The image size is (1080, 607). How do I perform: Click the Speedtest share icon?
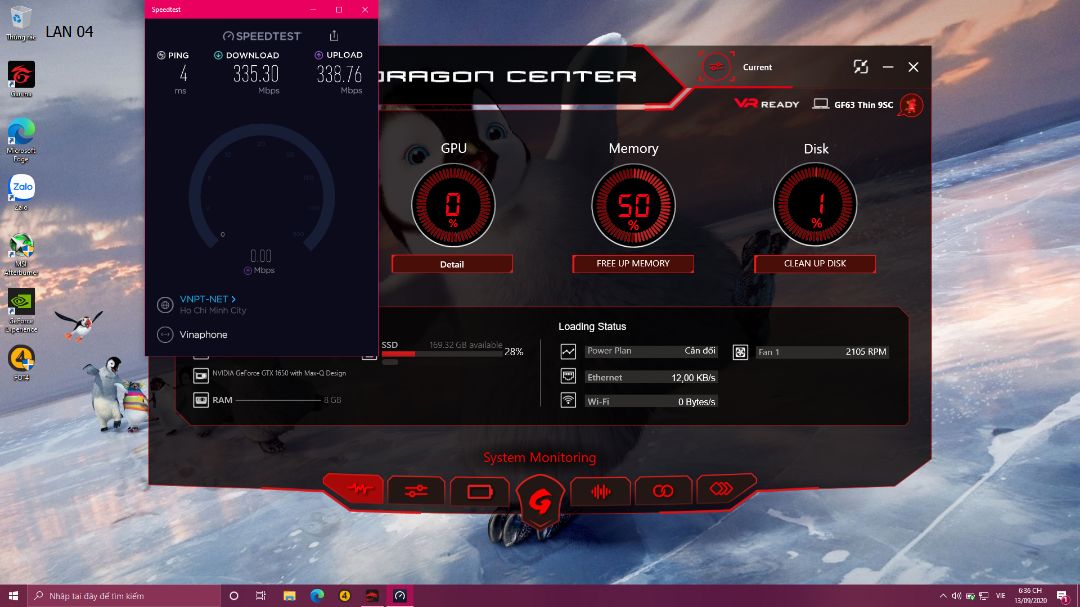click(334, 36)
